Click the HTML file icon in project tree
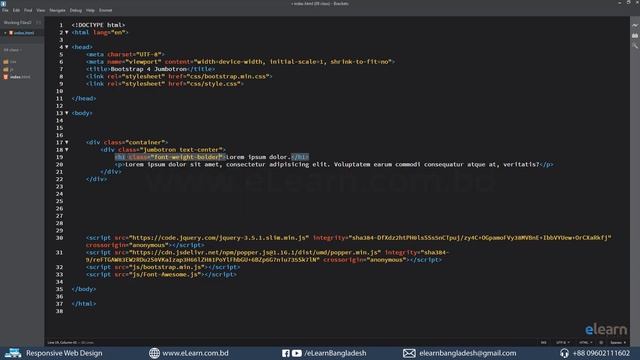Viewport: 640px width, 360px height. [x=6, y=77]
